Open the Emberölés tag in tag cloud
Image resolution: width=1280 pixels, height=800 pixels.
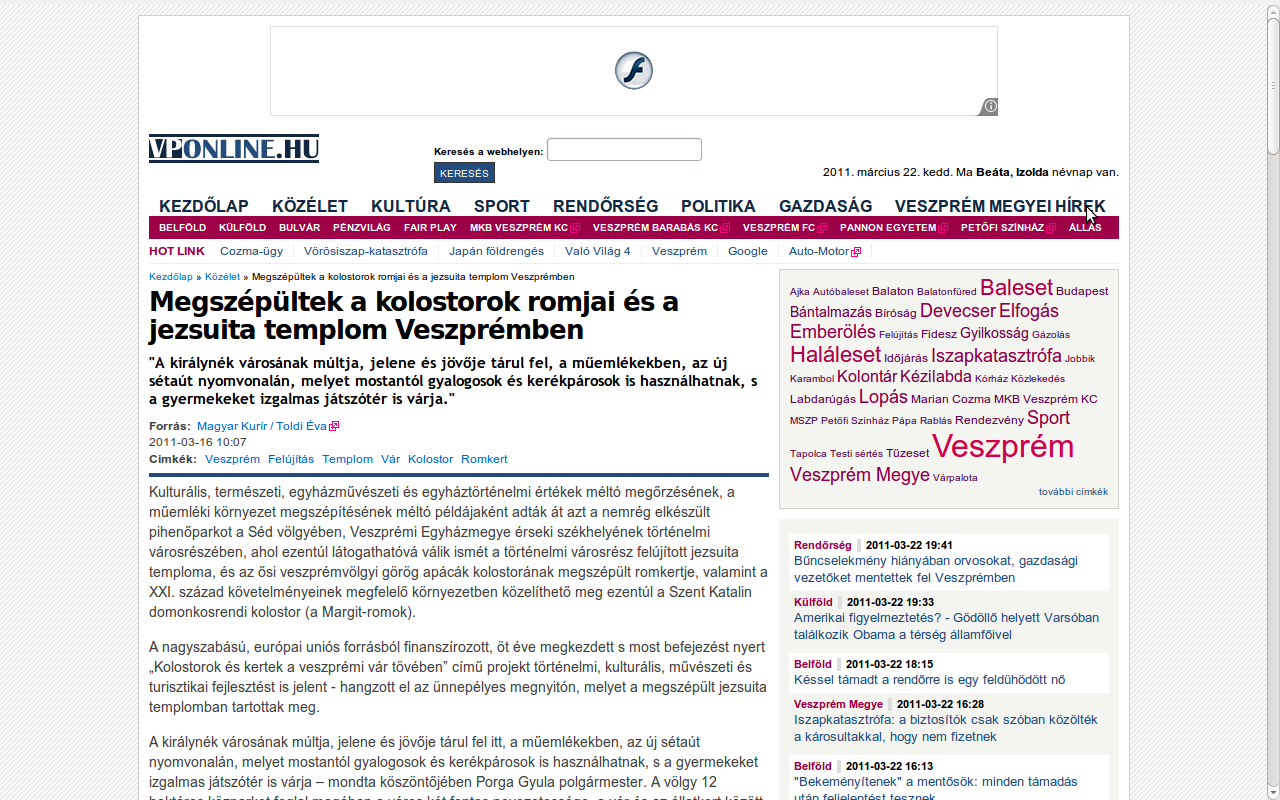833,332
